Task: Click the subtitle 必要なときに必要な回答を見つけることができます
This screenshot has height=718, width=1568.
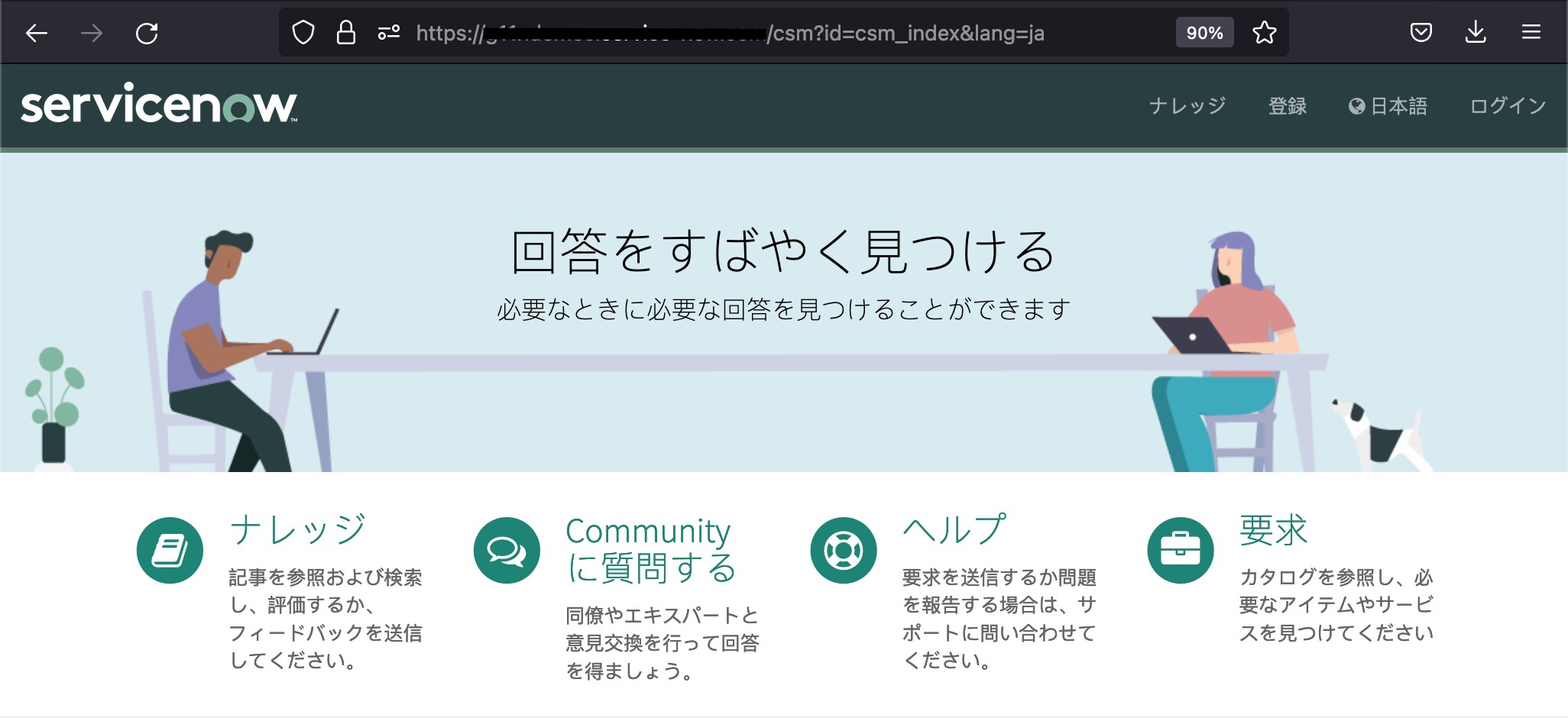Action: click(x=784, y=309)
